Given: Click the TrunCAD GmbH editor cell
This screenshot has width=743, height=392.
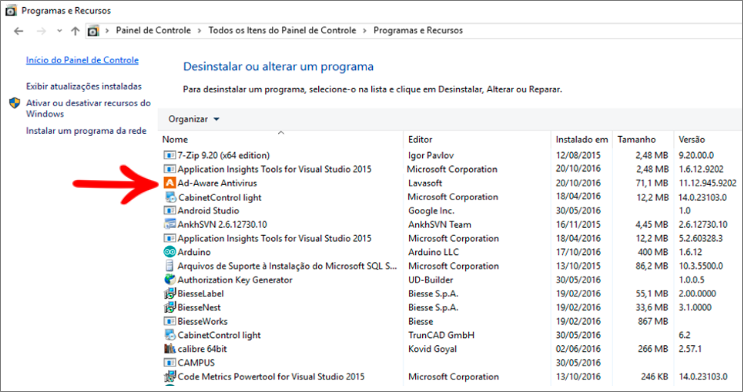Looking at the screenshot, I should tap(441, 335).
